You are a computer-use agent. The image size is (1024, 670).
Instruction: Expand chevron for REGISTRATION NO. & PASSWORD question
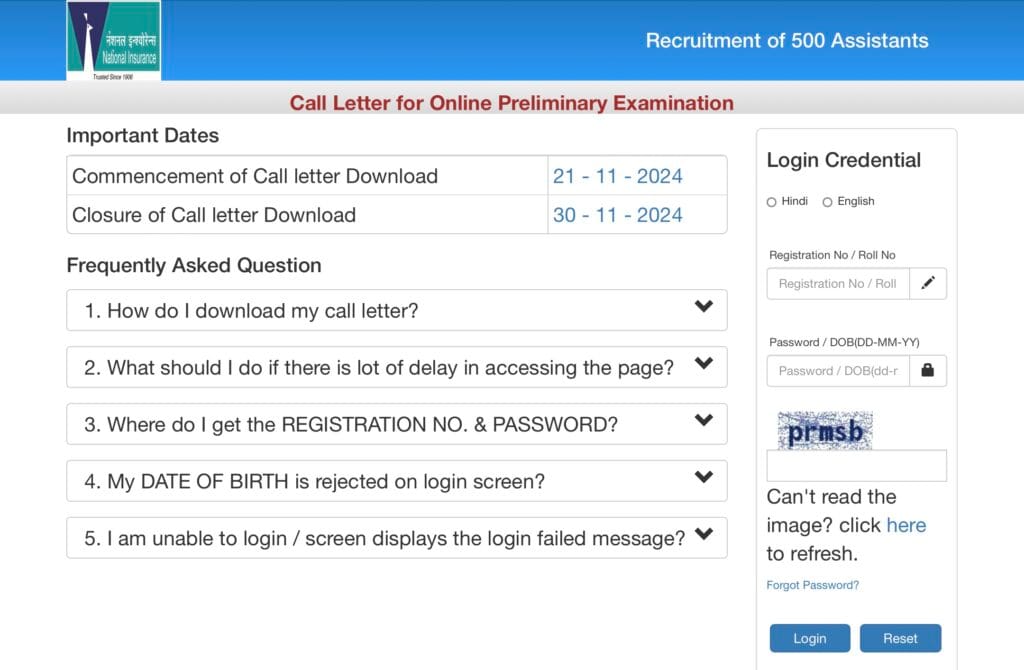[704, 420]
